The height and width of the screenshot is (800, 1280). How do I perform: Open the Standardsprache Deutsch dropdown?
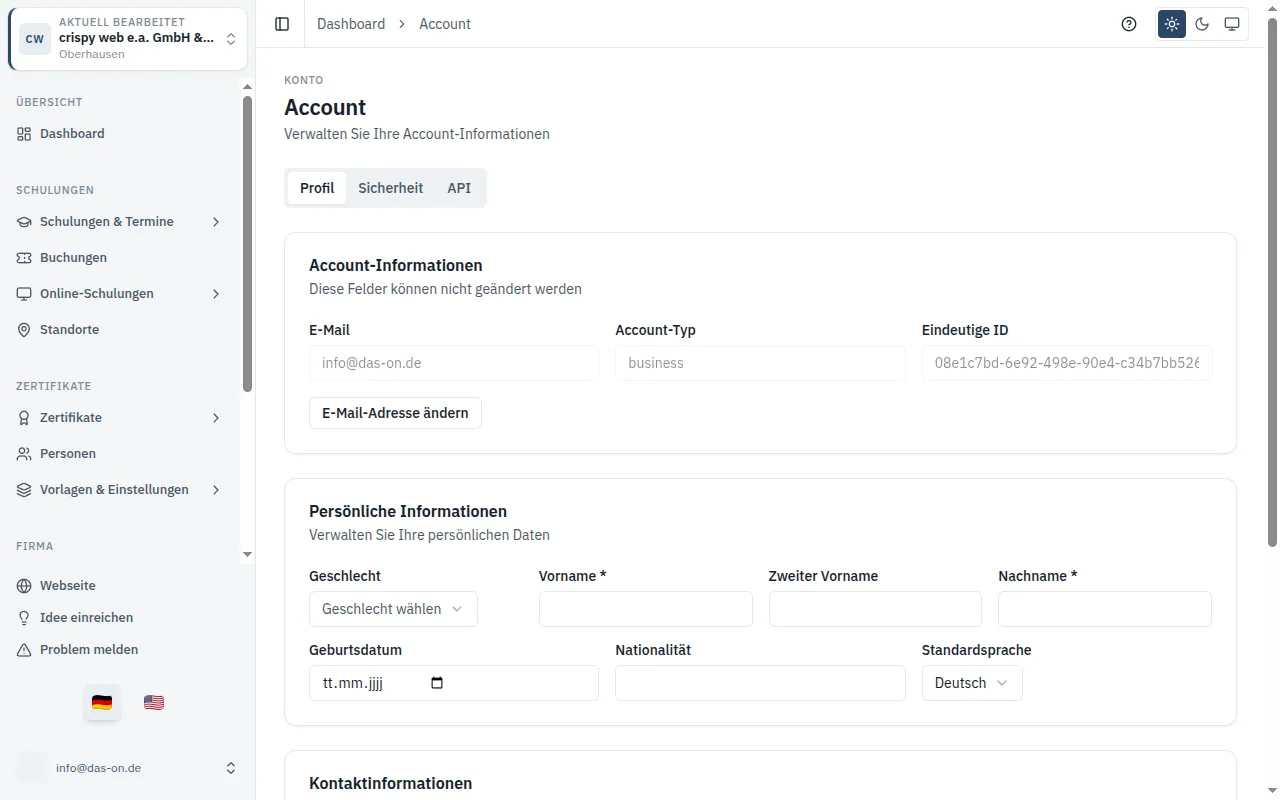click(972, 683)
